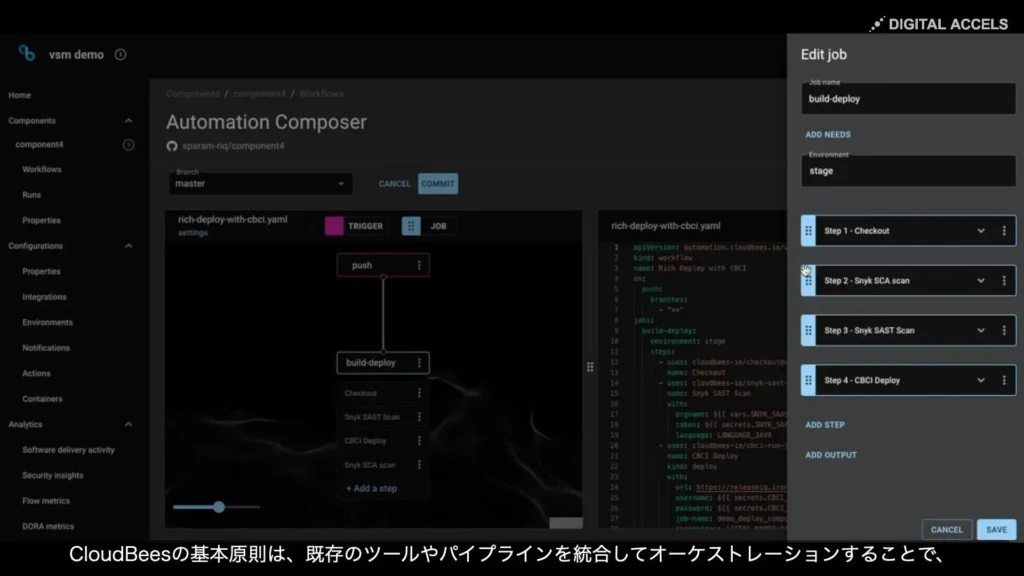1024x576 pixels.
Task: Click CANCEL next to the COMMIT button
Action: [394, 184]
